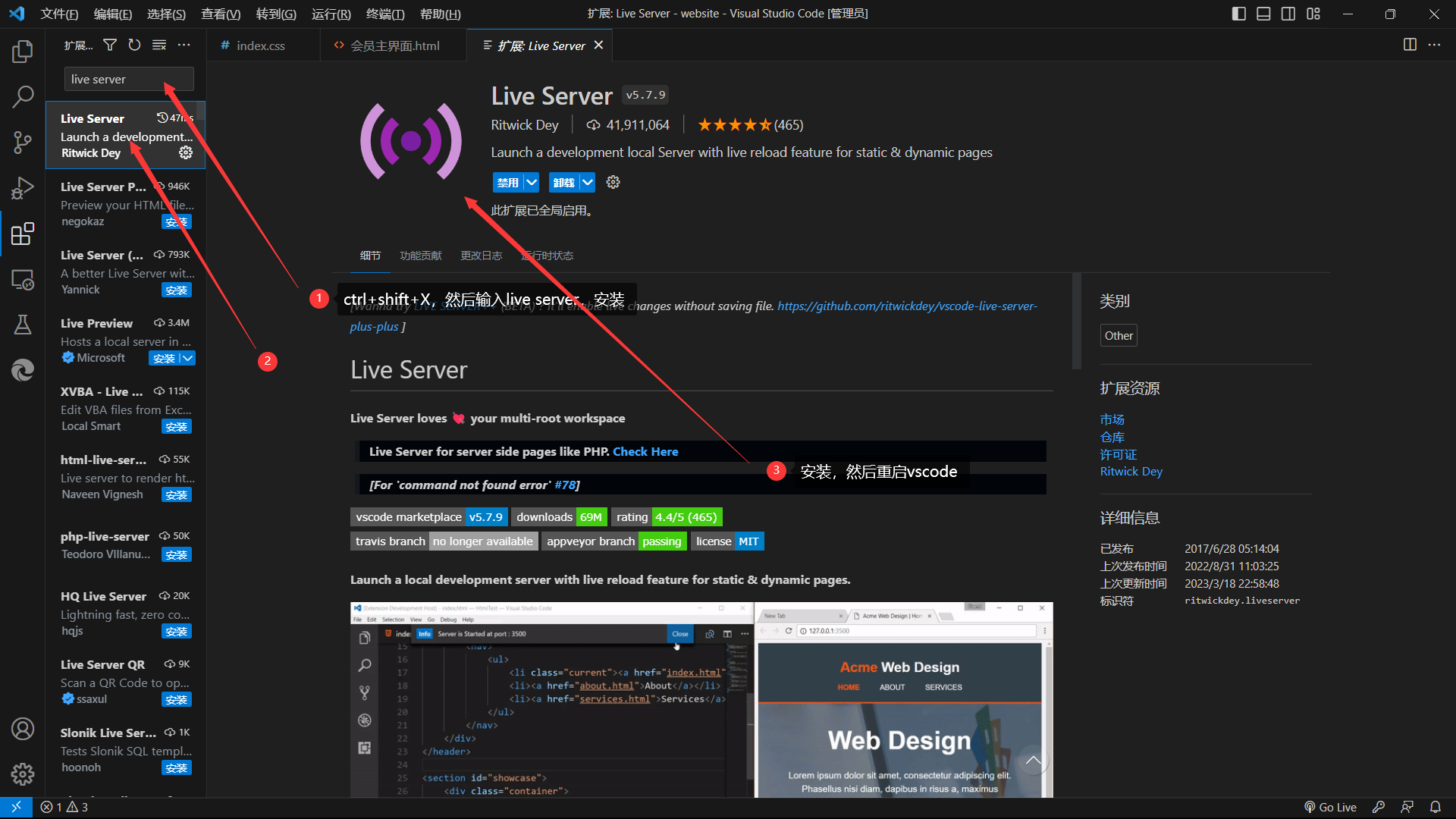Install the Live Server QR extension
This screenshot has width=1456, height=819.
point(176,699)
